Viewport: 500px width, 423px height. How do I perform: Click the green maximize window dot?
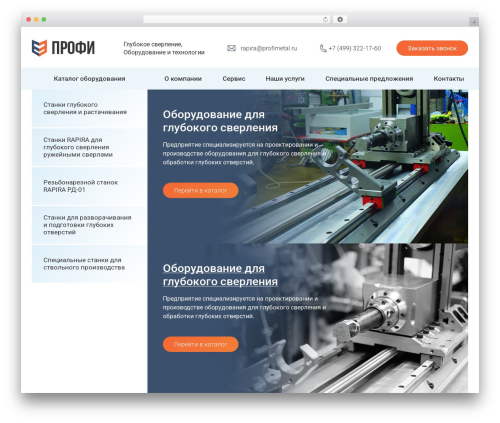pos(44,19)
